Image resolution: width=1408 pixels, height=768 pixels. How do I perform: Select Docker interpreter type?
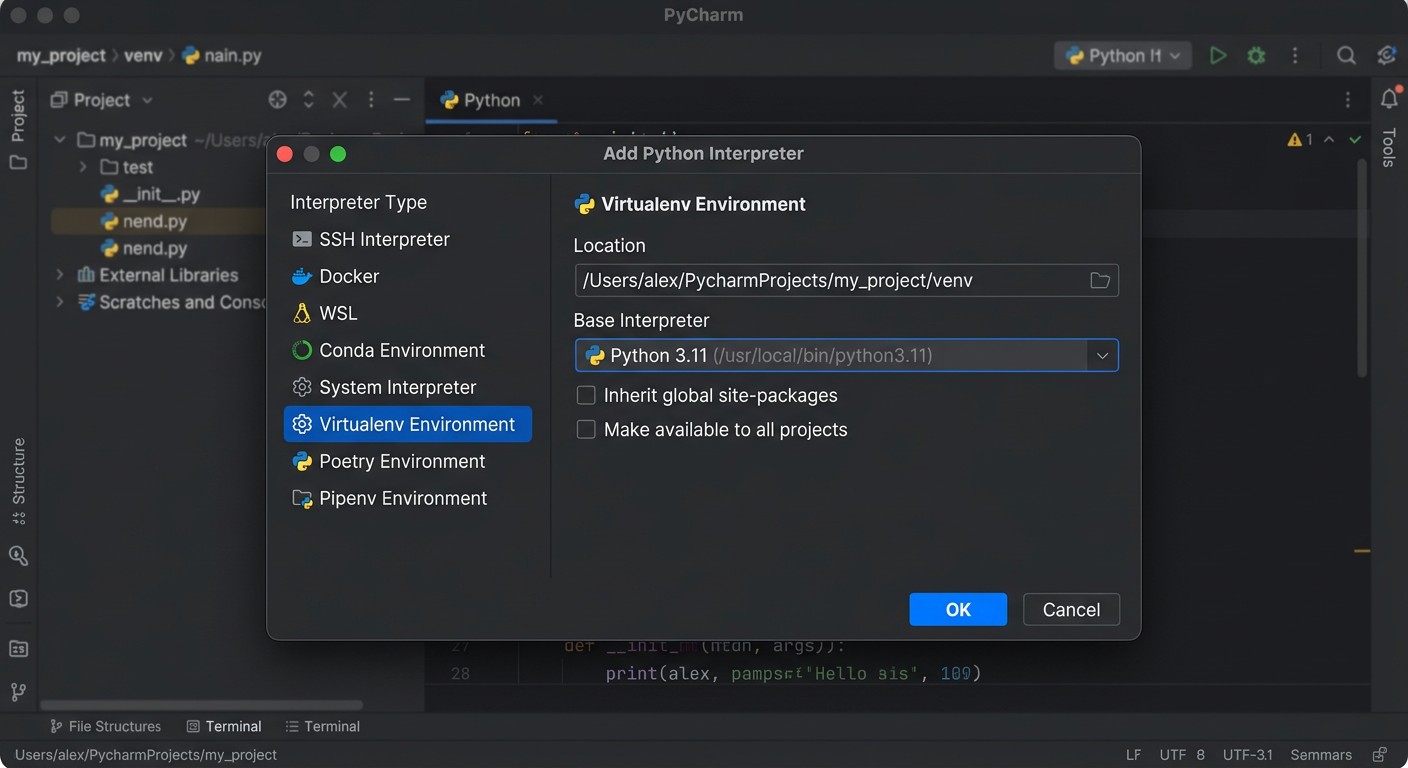pos(408,276)
